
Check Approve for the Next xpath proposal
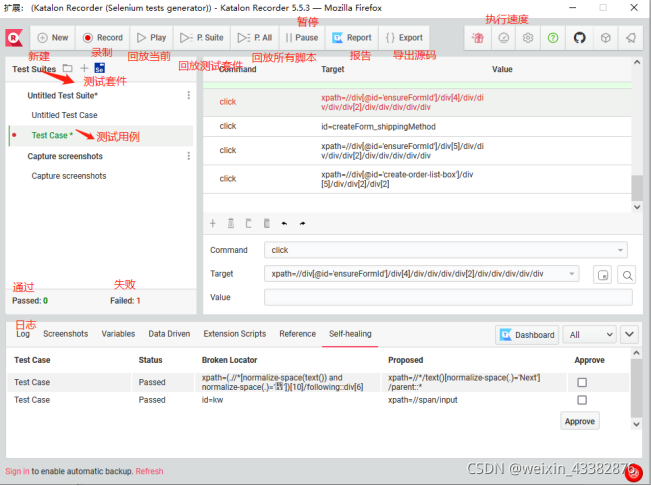click(582, 383)
